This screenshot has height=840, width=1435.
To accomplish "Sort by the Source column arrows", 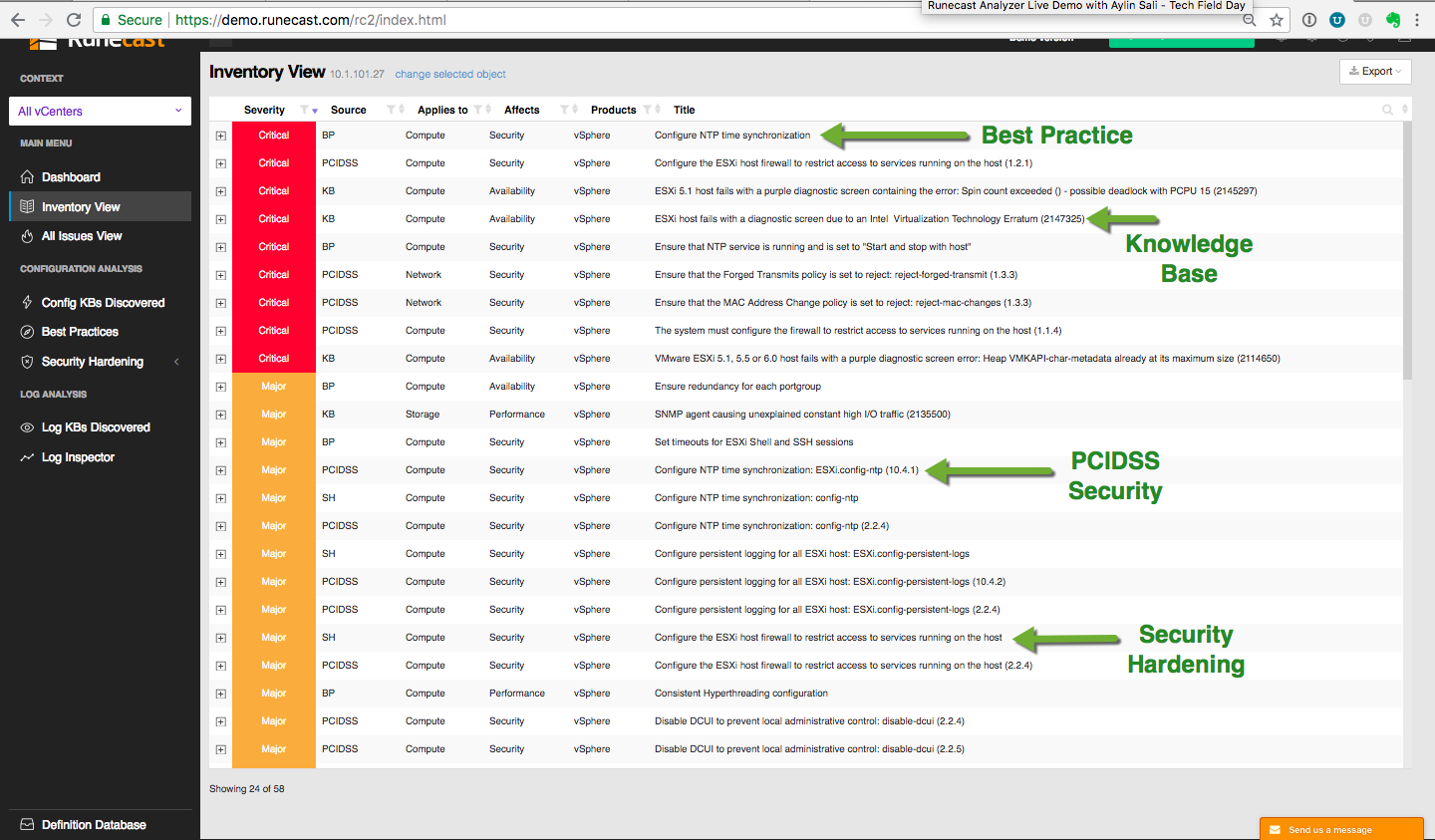I will (402, 110).
